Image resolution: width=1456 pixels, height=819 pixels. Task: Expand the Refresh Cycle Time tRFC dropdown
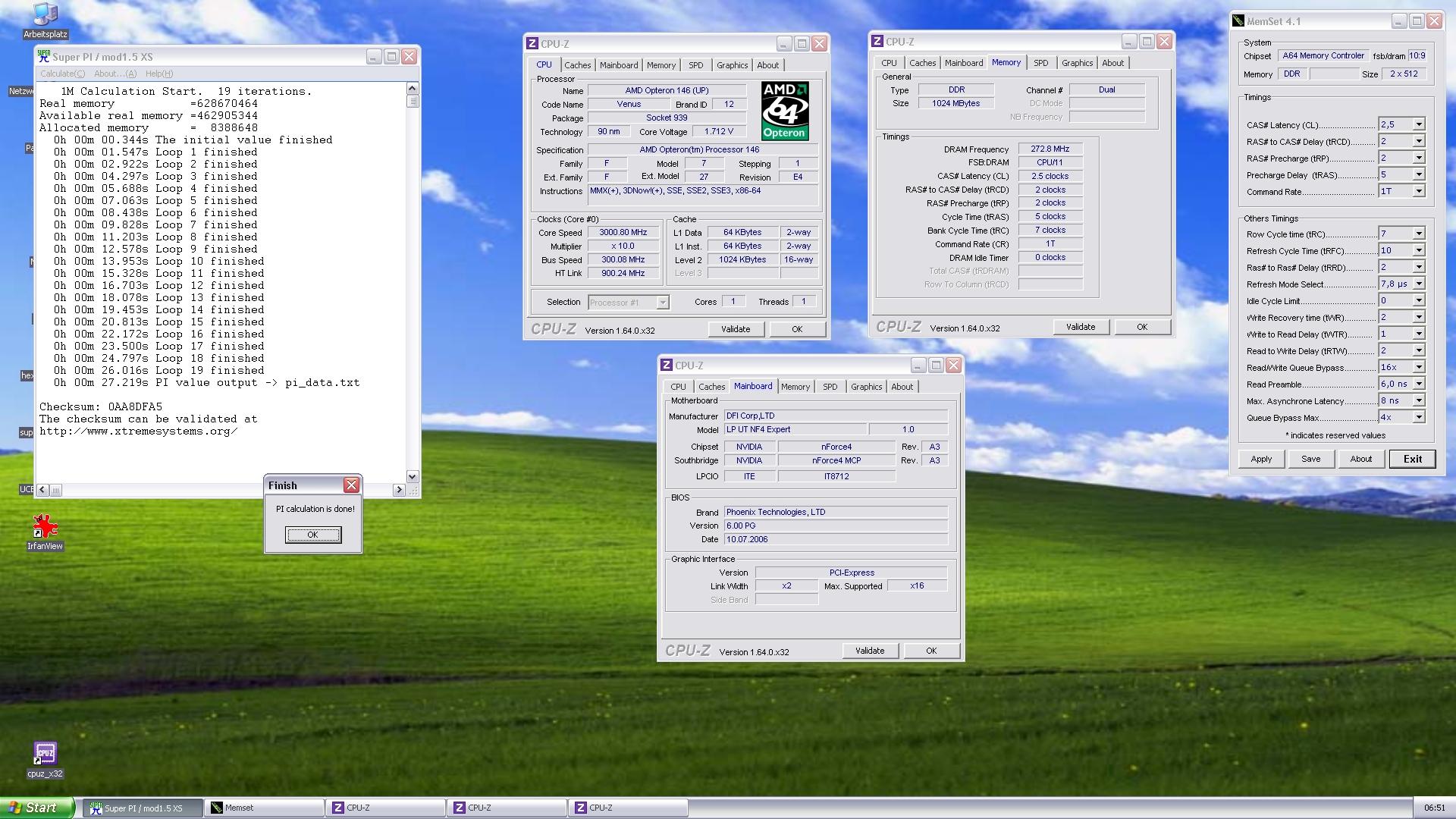click(1418, 250)
